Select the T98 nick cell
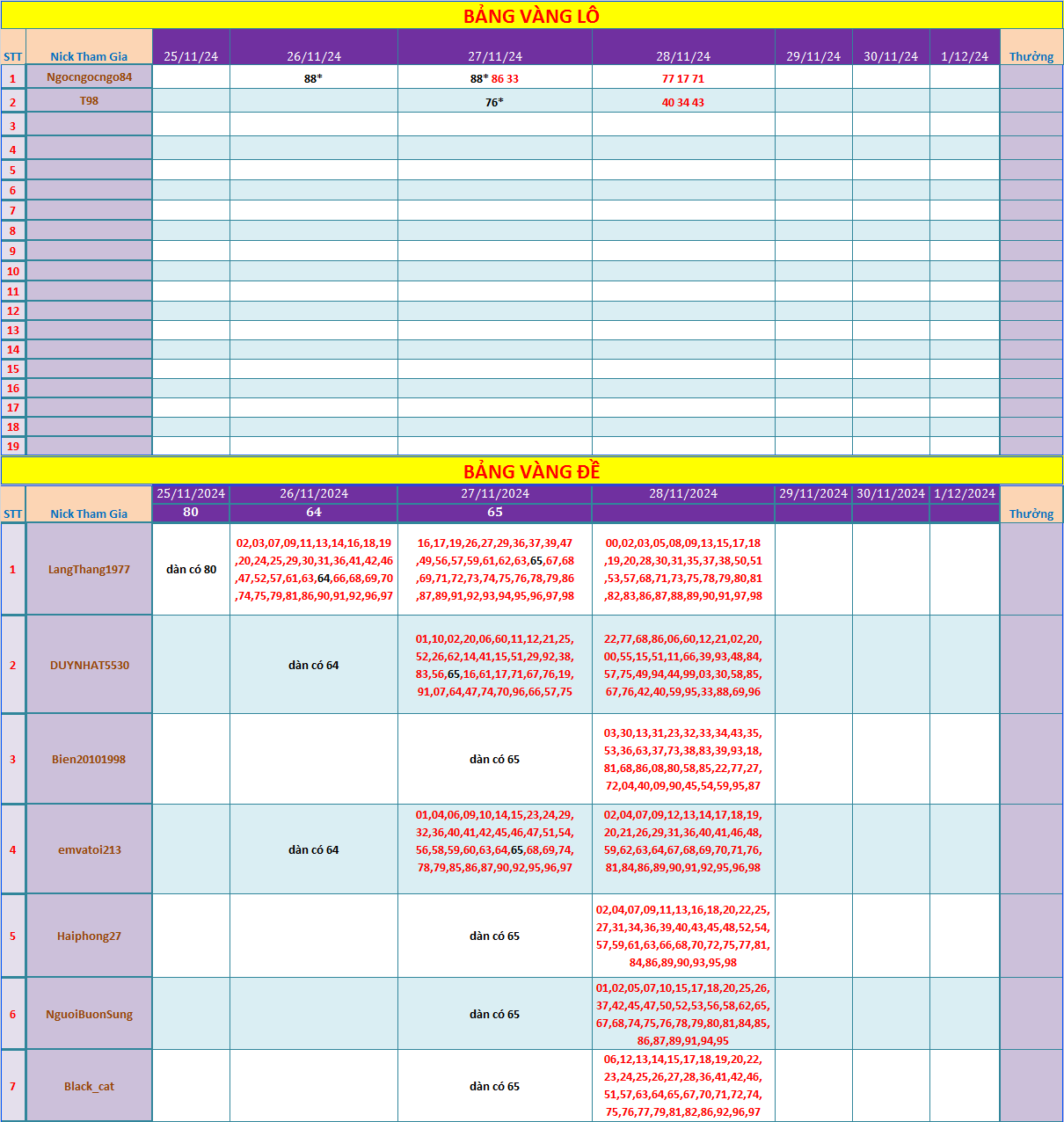This screenshot has width=1064, height=1122. (89, 101)
